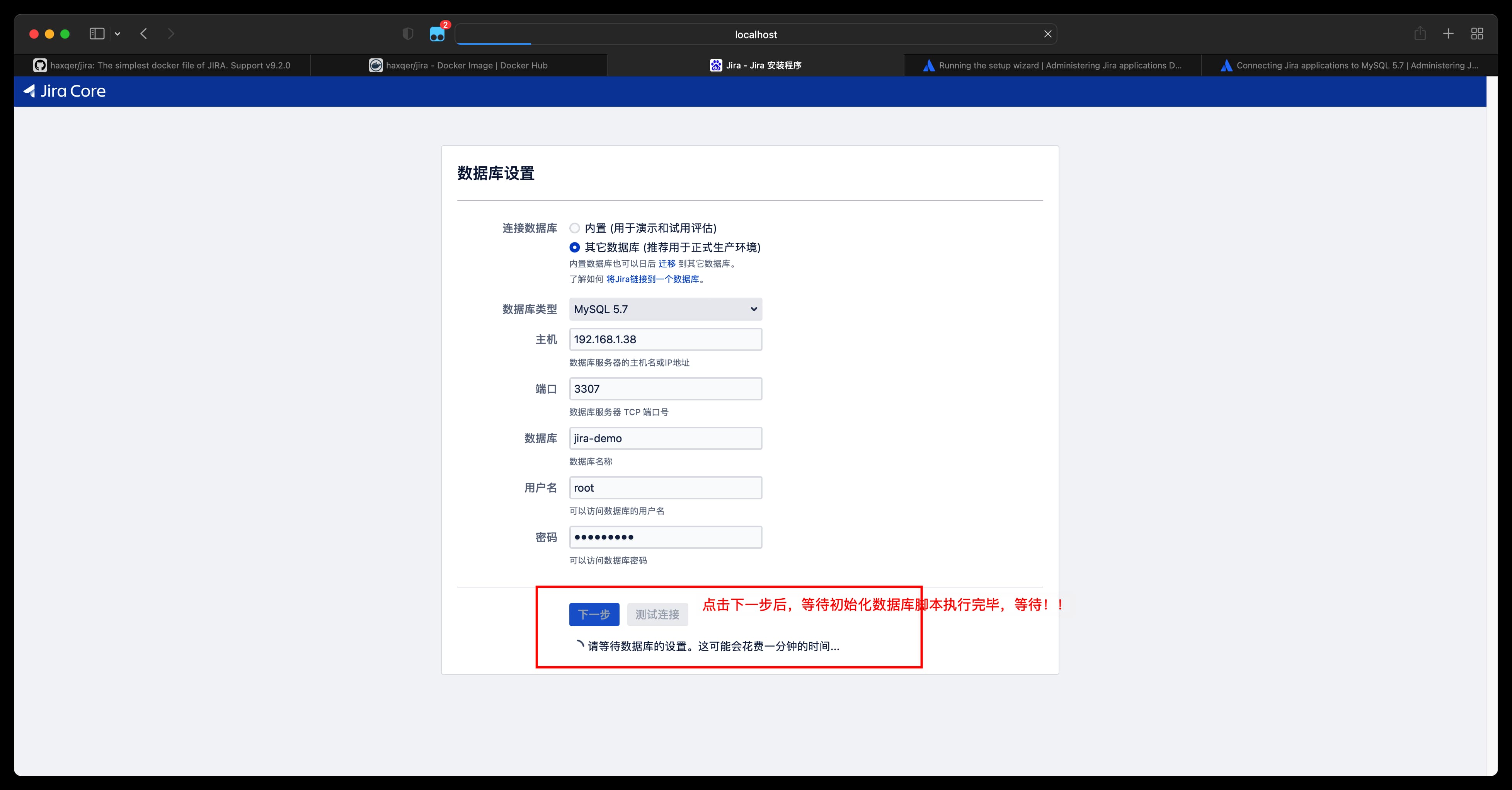Switch to haxqer/jira GitHub tab
This screenshot has width=1512, height=790.
[162, 65]
